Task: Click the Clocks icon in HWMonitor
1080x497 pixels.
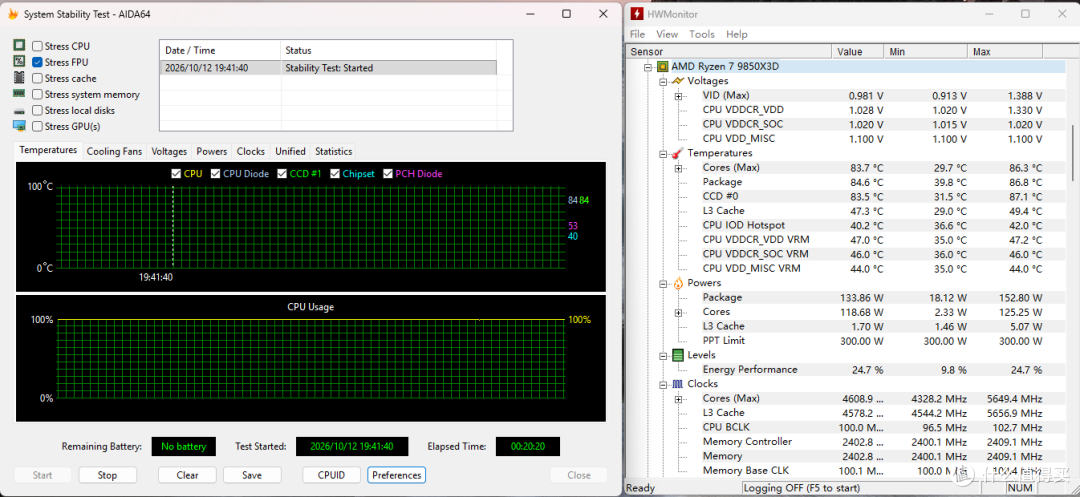Action: point(678,384)
